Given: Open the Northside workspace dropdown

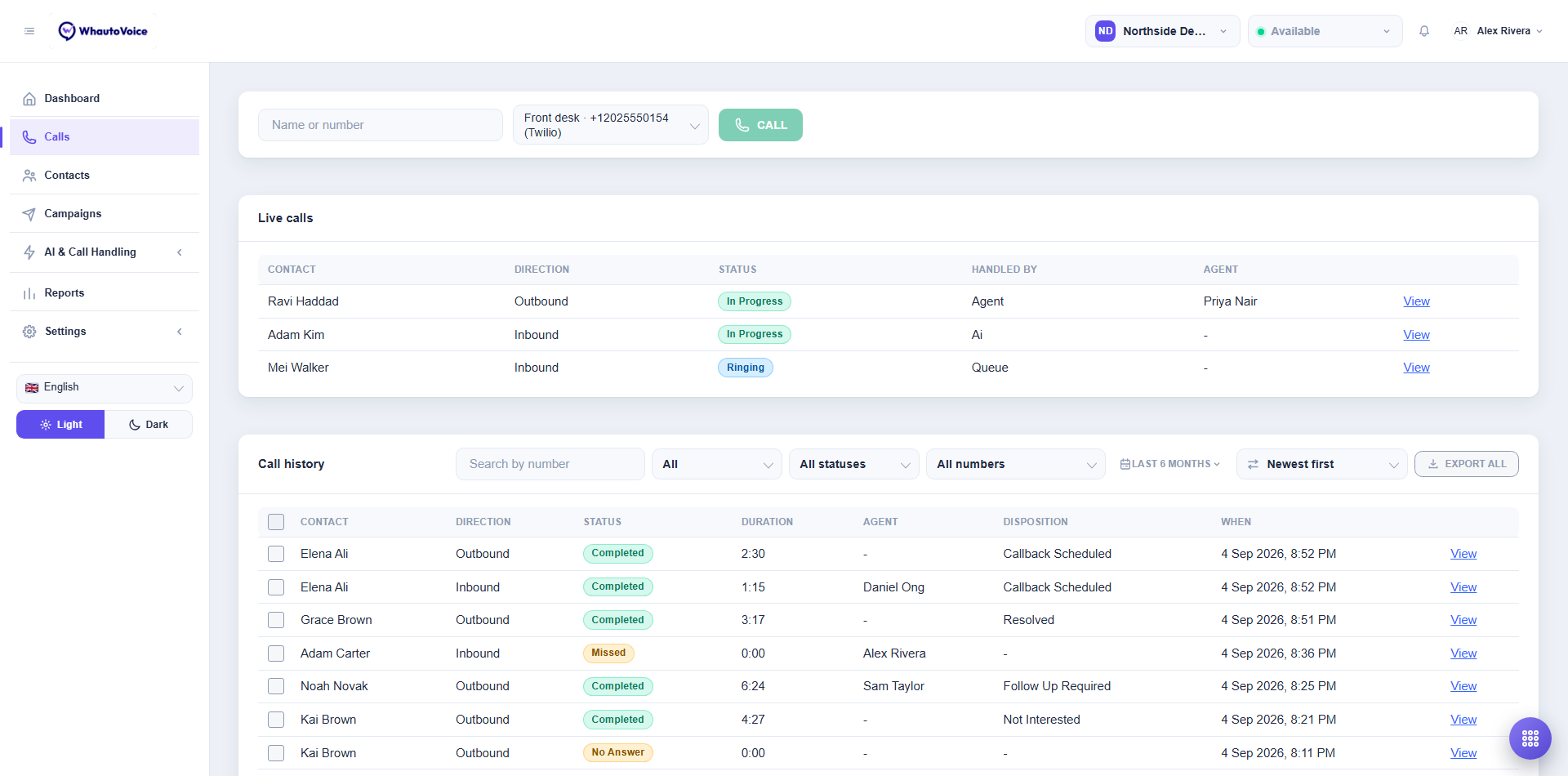Looking at the screenshot, I should [x=1162, y=31].
